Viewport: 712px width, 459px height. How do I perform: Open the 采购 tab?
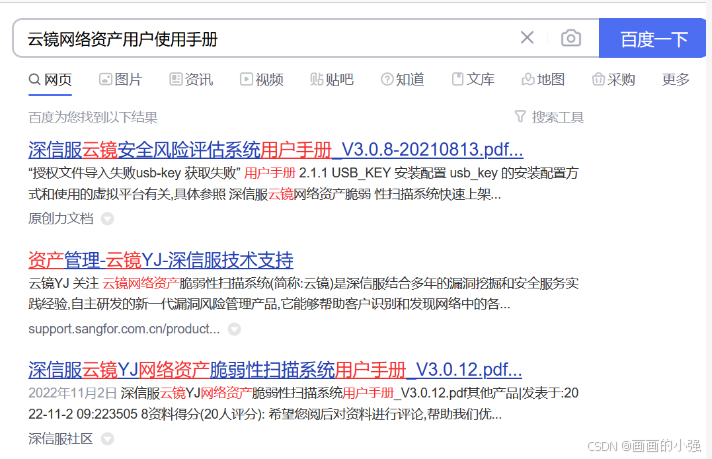613,80
